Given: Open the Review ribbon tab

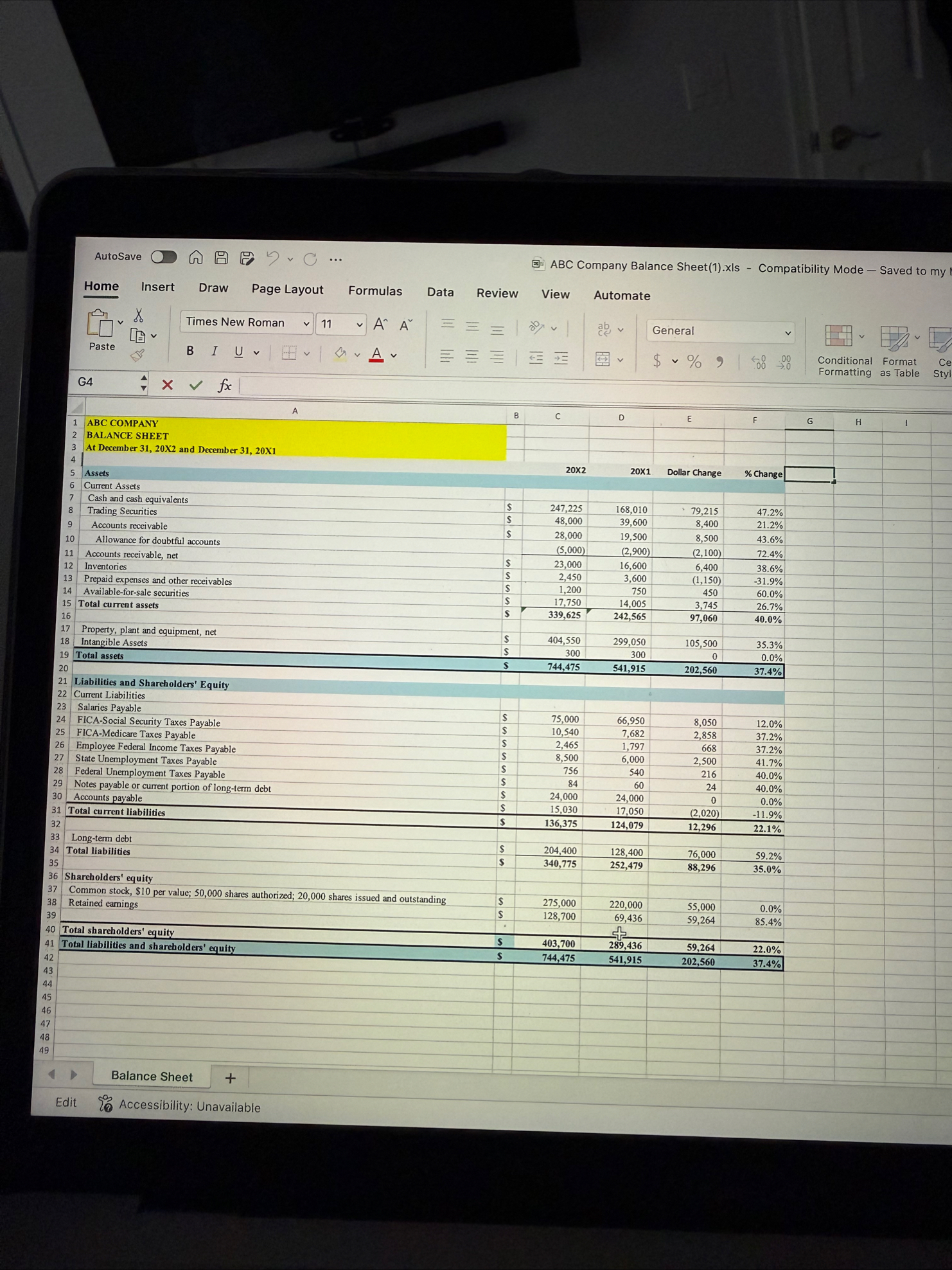Looking at the screenshot, I should point(497,294).
